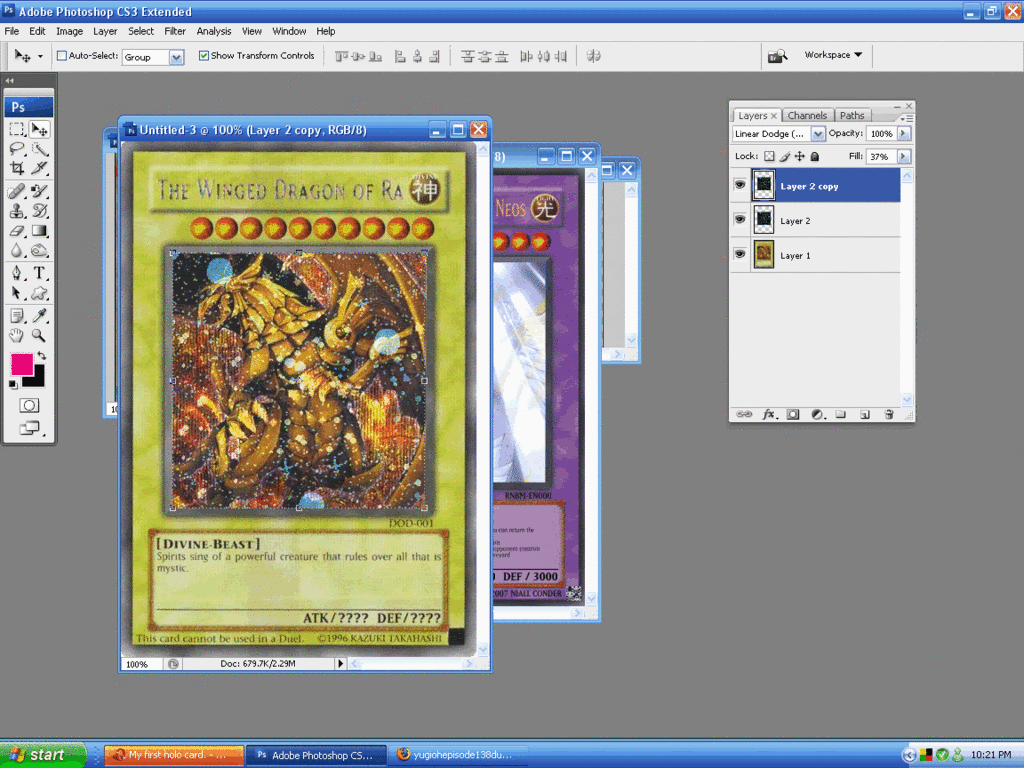
Task: Click the delete layer trash icon
Action: point(888,413)
